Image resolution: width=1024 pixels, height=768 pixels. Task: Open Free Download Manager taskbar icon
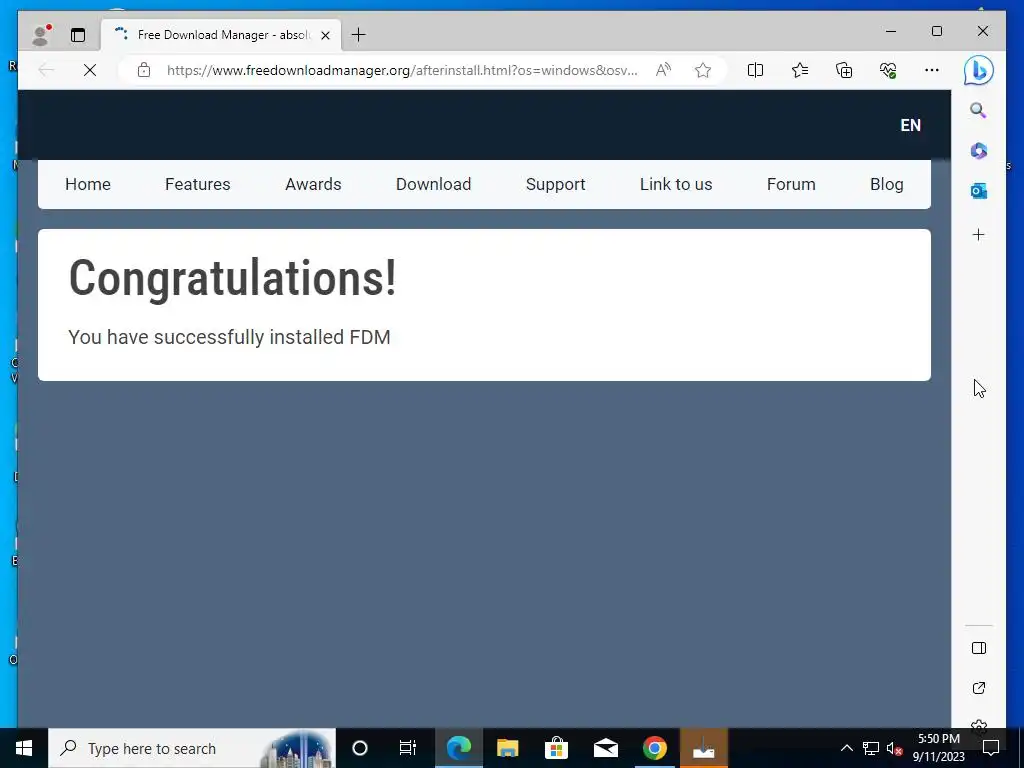703,748
